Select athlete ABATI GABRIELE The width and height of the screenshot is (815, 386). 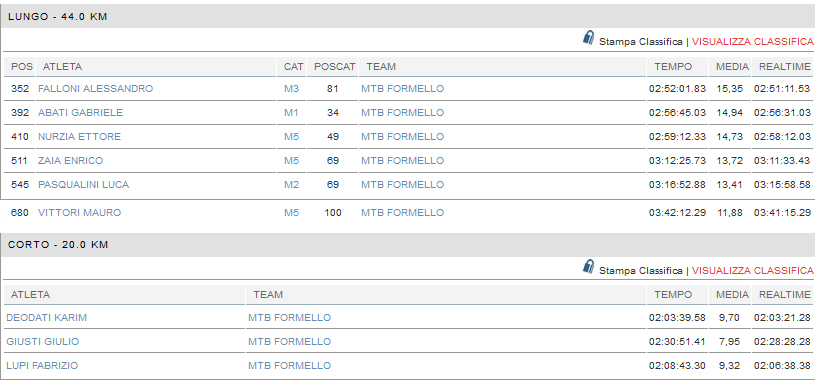pos(81,113)
